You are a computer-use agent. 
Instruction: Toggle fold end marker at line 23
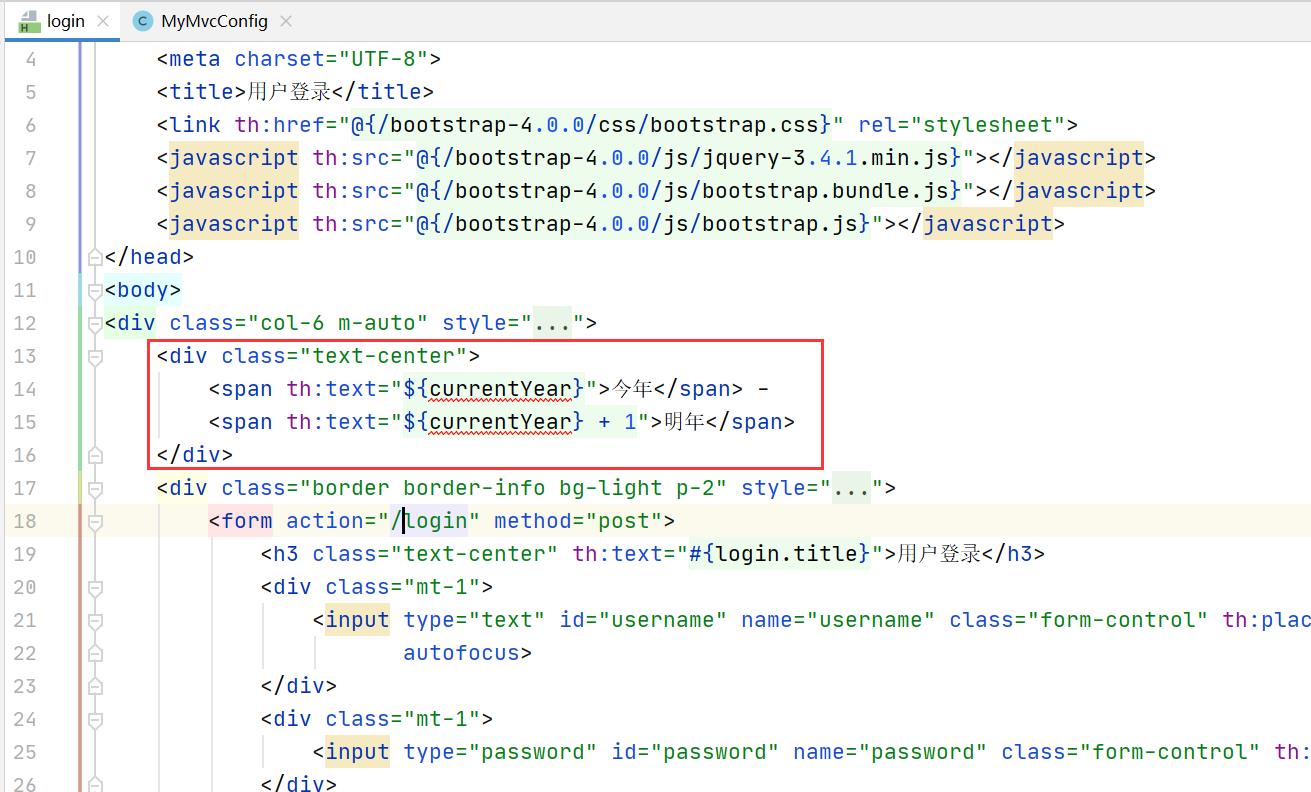95,686
